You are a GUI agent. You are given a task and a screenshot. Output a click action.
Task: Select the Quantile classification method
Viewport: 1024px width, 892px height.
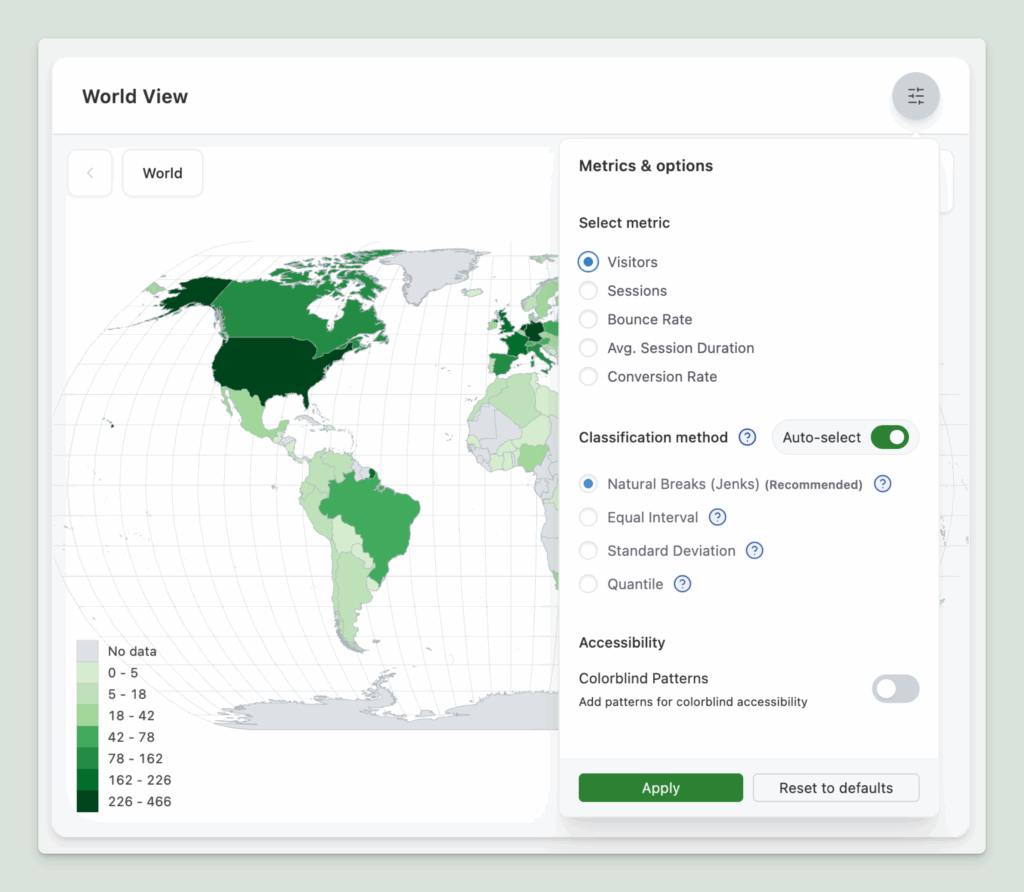589,584
